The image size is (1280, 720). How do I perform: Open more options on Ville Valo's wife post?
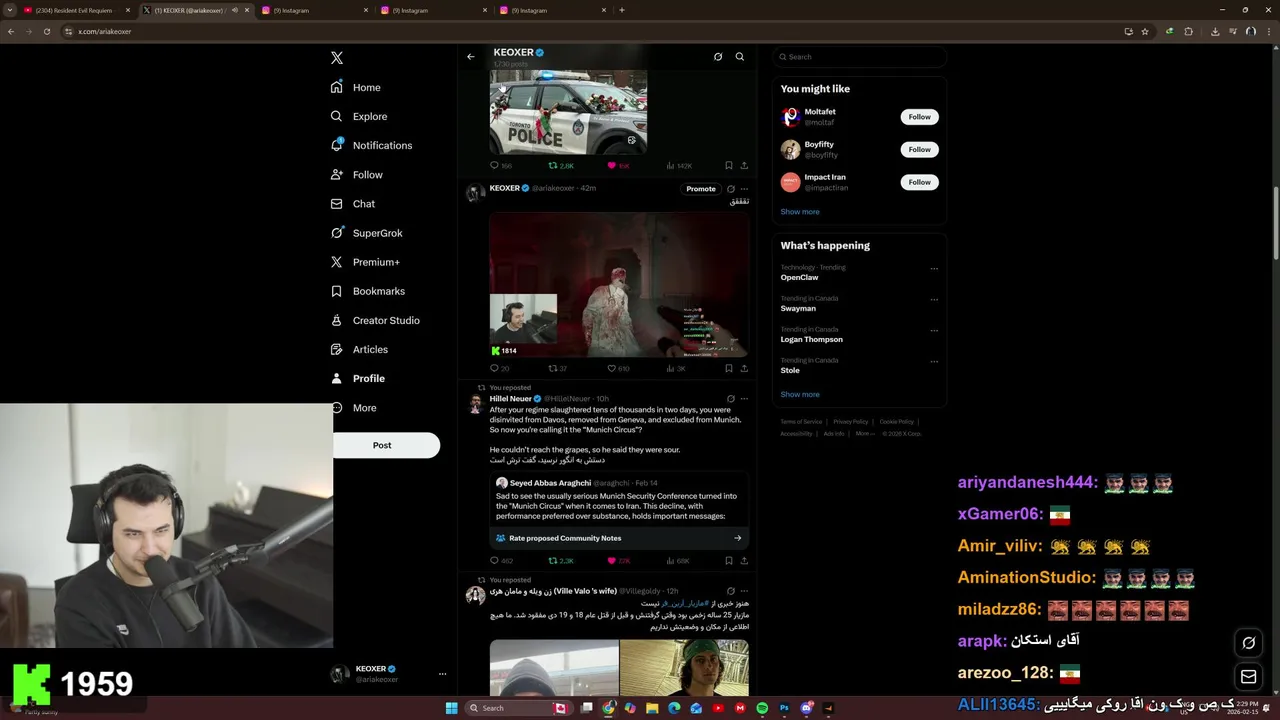point(744,591)
